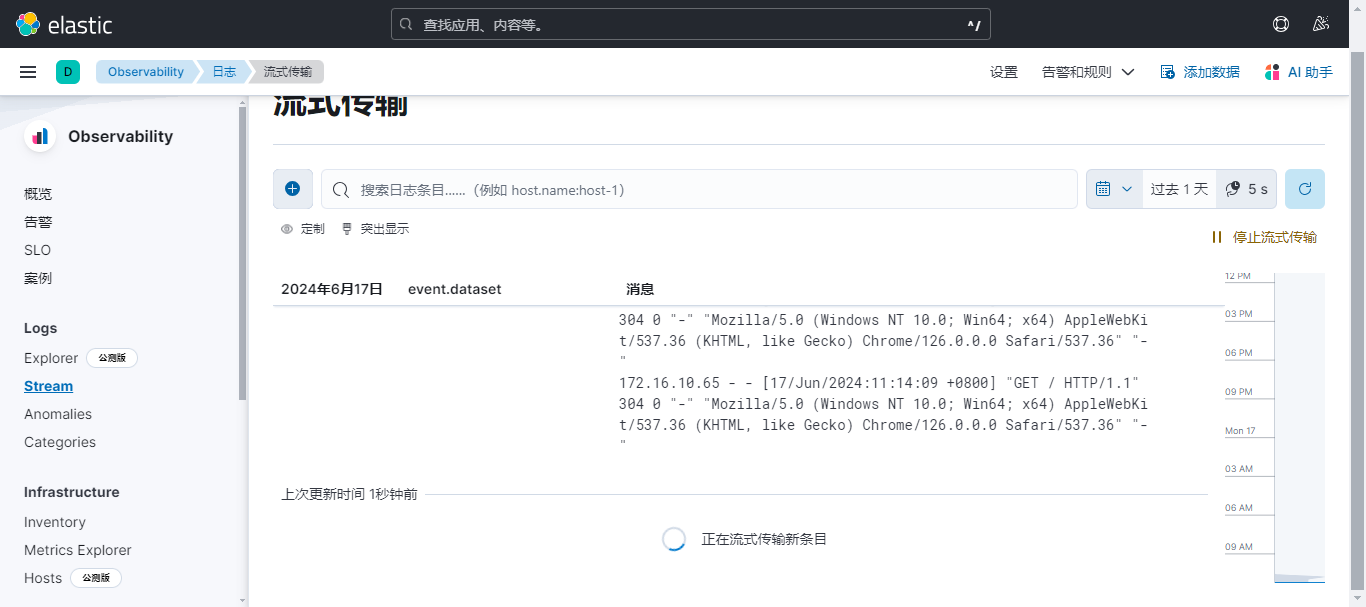Open 设置 in the header

point(1004,72)
